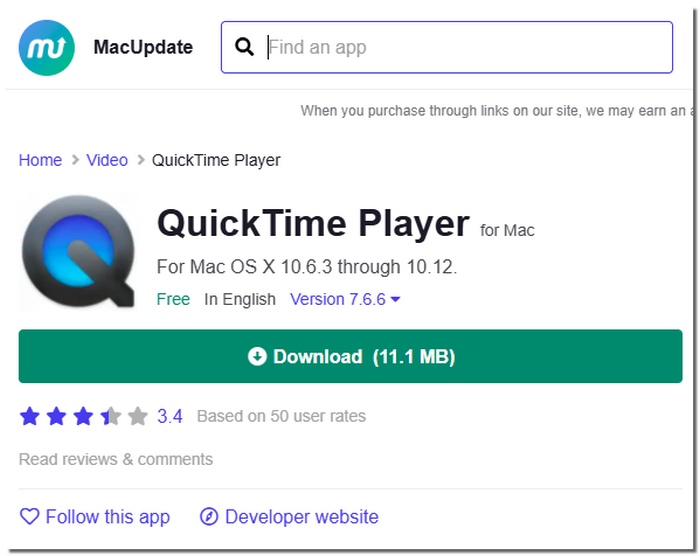
Task: Click the fifth rating star
Action: coord(138,416)
